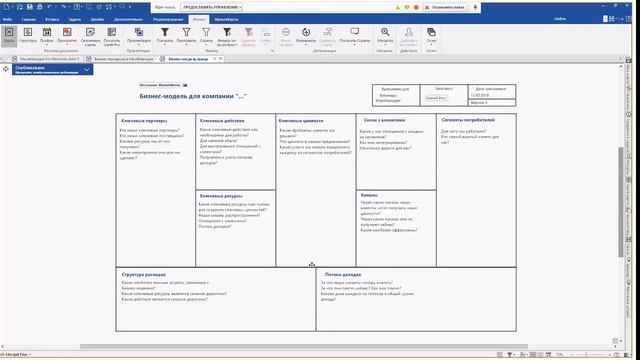This screenshot has height=360, width=640.
Task: Select the Потоки доходов heading
Action: 343,275
